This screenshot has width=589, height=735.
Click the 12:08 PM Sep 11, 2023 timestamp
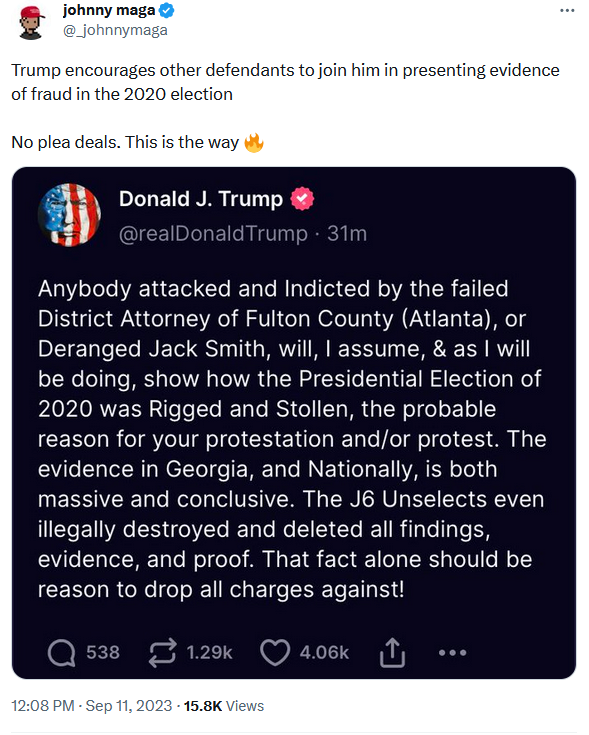point(92,706)
